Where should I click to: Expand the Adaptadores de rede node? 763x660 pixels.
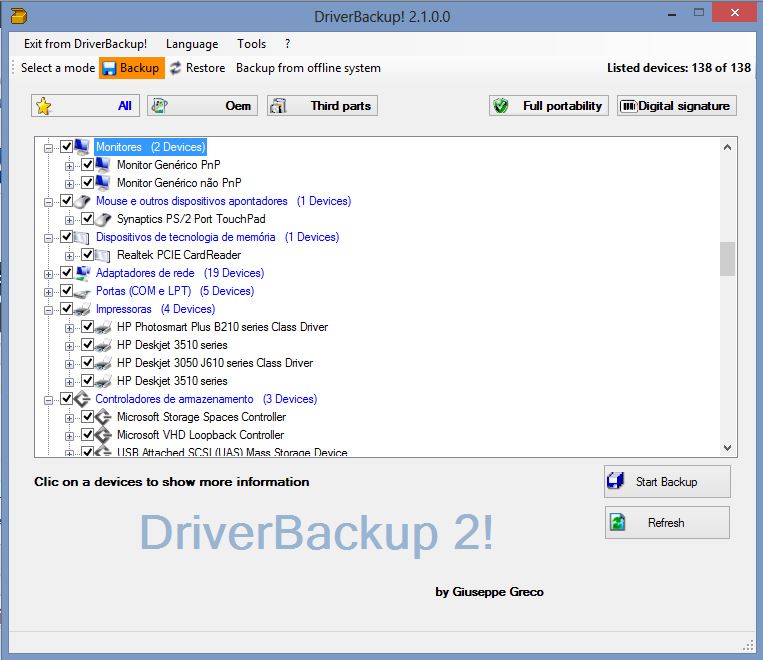click(48, 275)
